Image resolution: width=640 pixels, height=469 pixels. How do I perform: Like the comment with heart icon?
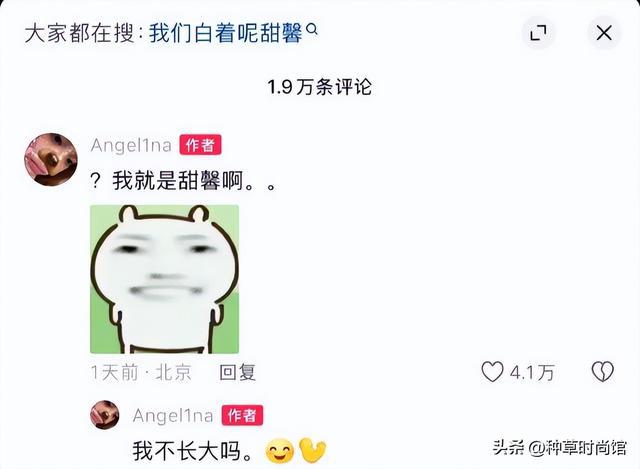[x=492, y=372]
